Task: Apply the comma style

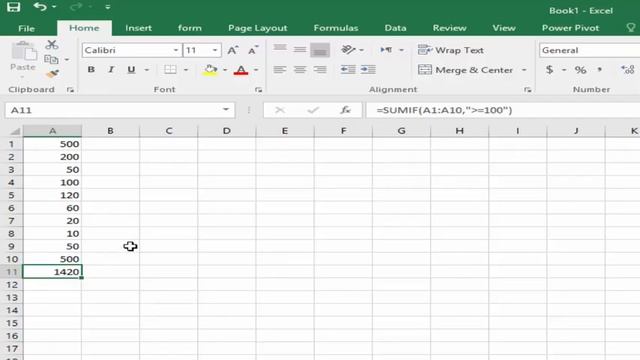Action: 600,70
